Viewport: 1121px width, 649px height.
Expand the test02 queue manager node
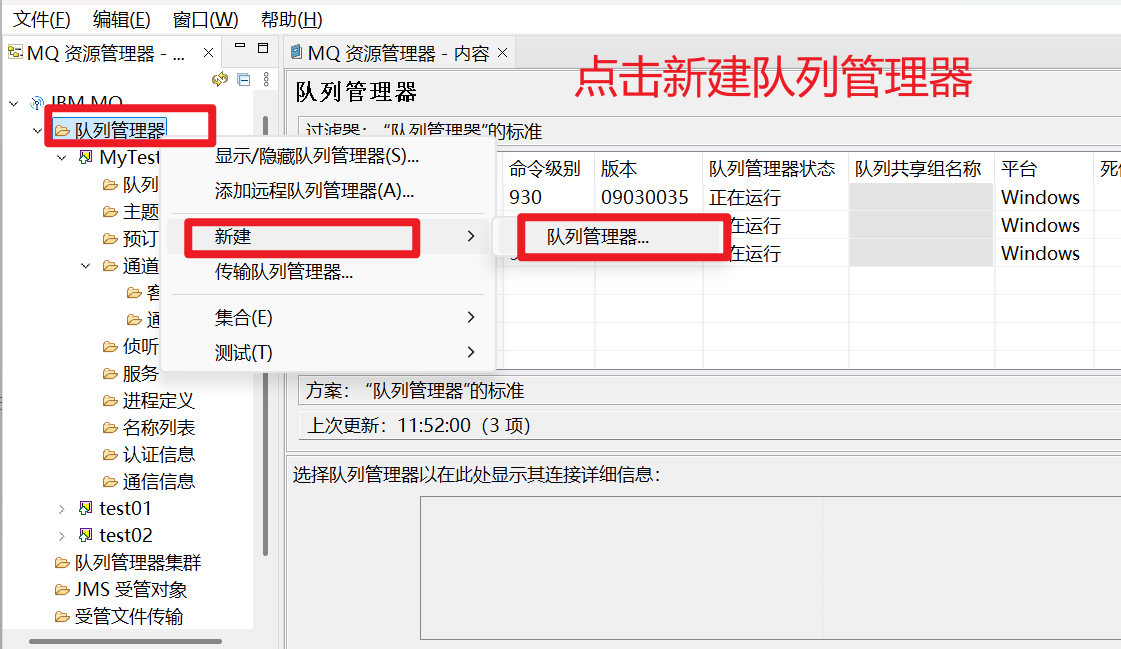(x=62, y=535)
